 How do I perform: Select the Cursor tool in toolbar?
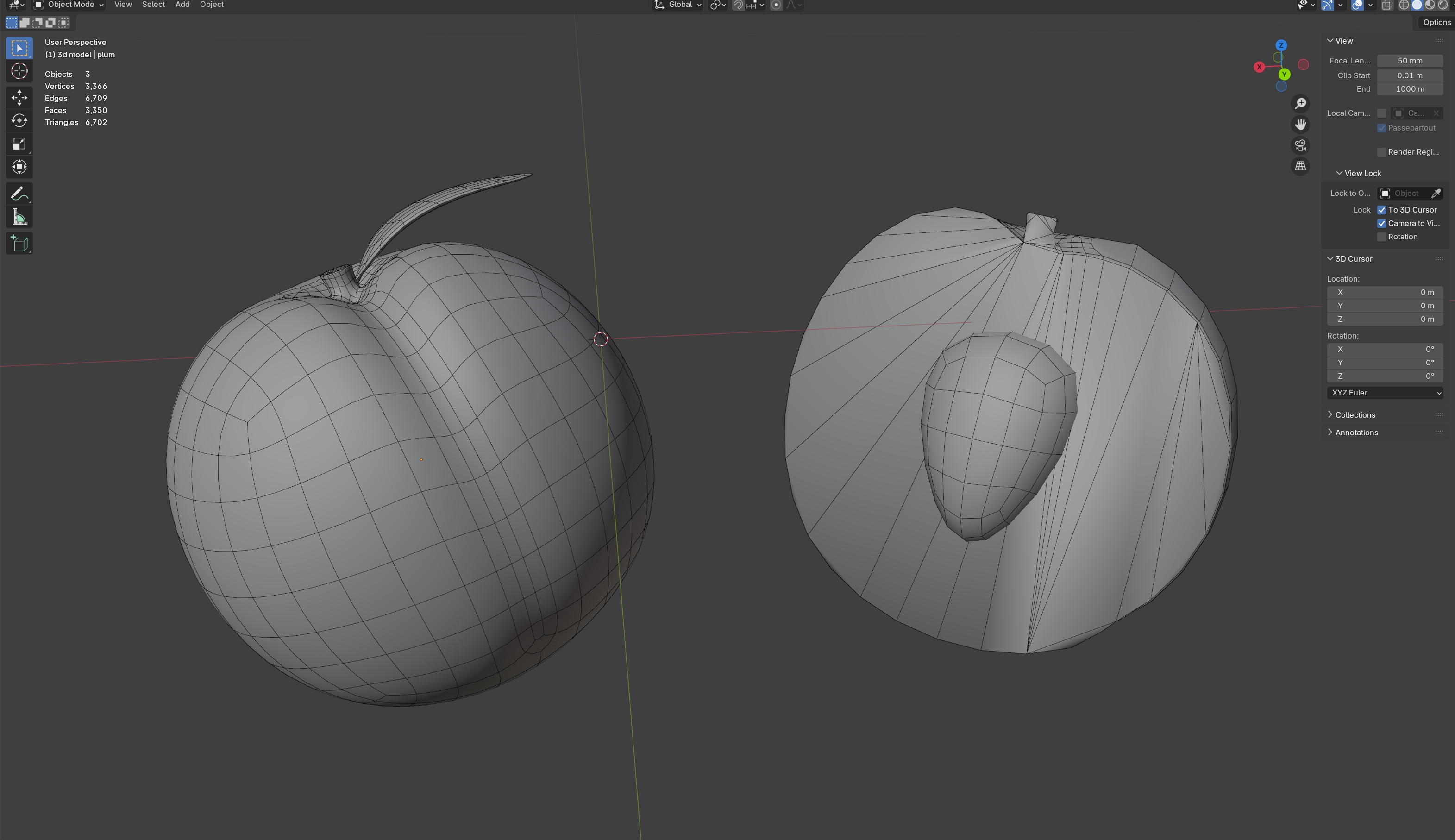pyautogui.click(x=19, y=71)
